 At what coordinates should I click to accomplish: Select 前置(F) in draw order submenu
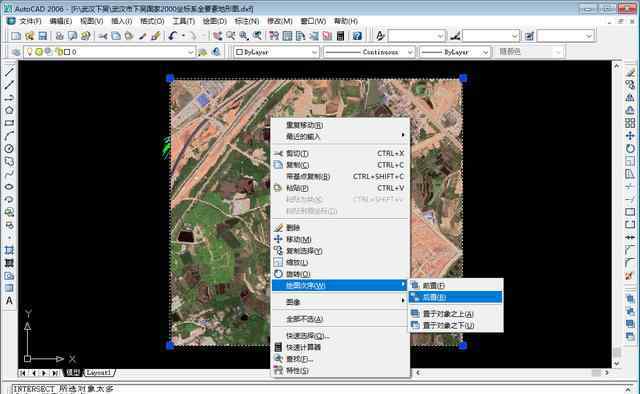point(456,286)
